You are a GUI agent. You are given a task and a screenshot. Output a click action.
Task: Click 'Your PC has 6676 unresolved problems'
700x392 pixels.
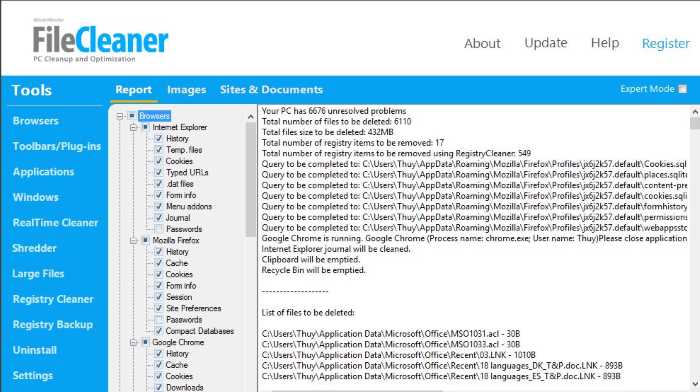(x=334, y=111)
